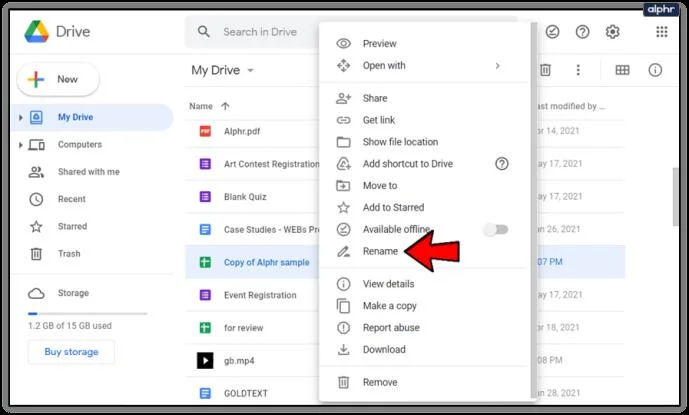
Task: Select the for review file name
Action: pos(243,328)
